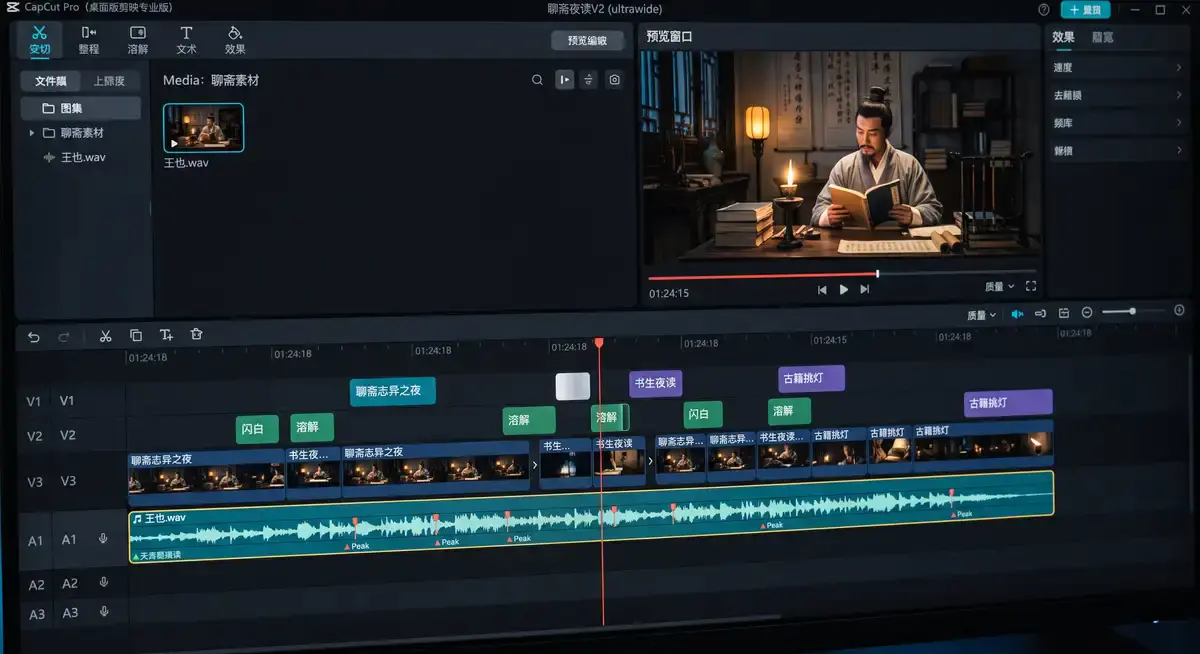
Task: Add text with the T+ timeline icon
Action: coord(166,335)
